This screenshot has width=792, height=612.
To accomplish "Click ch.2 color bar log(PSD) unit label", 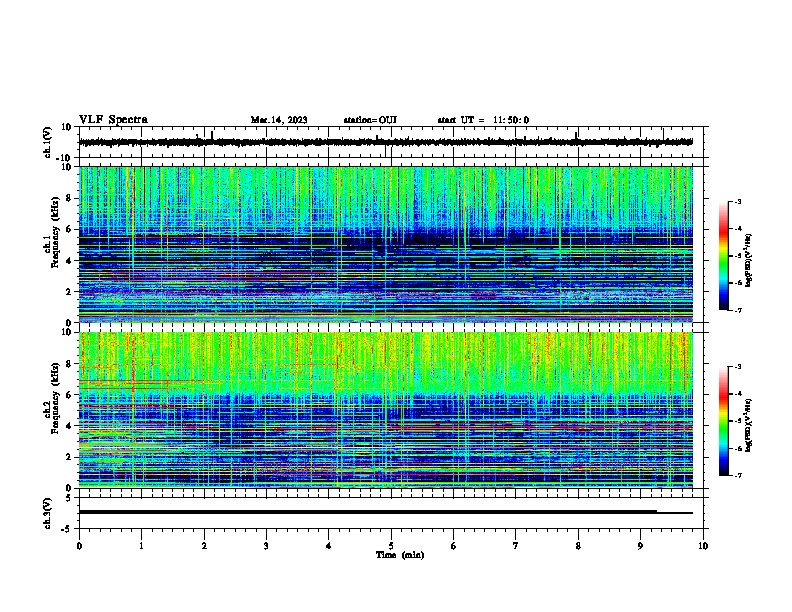I will click(x=749, y=426).
